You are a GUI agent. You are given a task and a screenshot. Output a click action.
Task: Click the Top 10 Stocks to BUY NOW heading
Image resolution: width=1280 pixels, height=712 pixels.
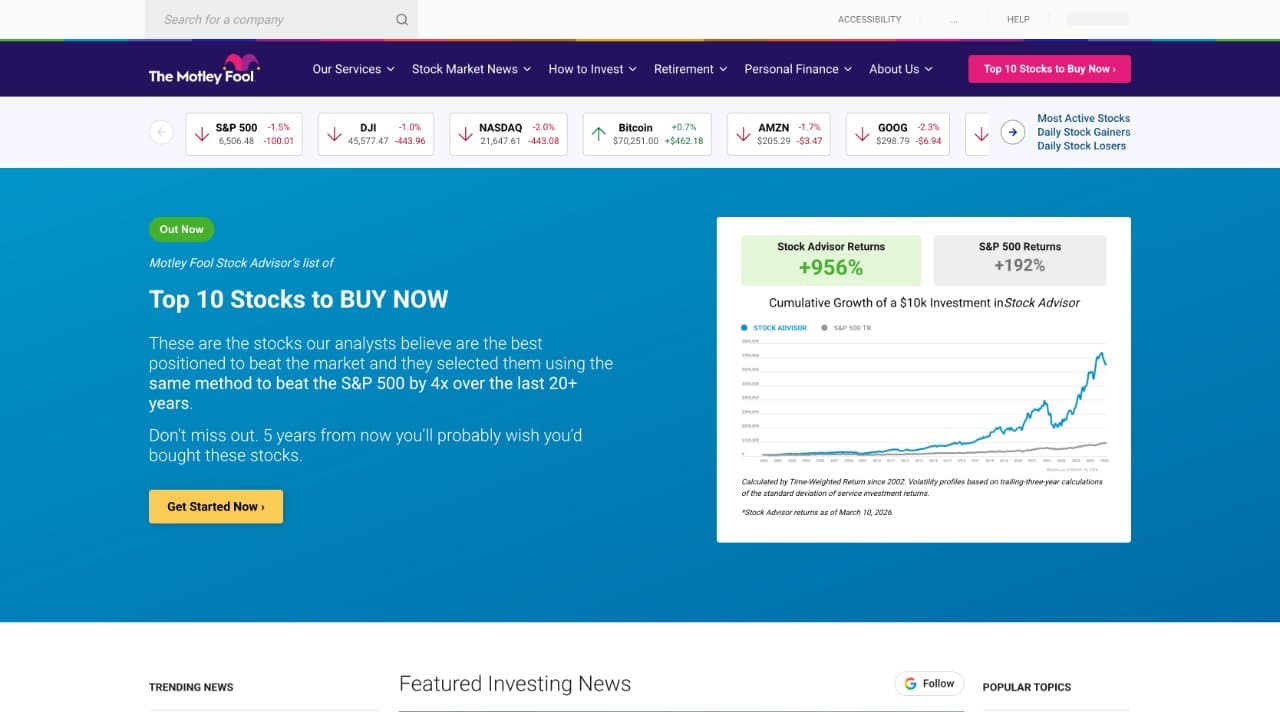pyautogui.click(x=298, y=299)
